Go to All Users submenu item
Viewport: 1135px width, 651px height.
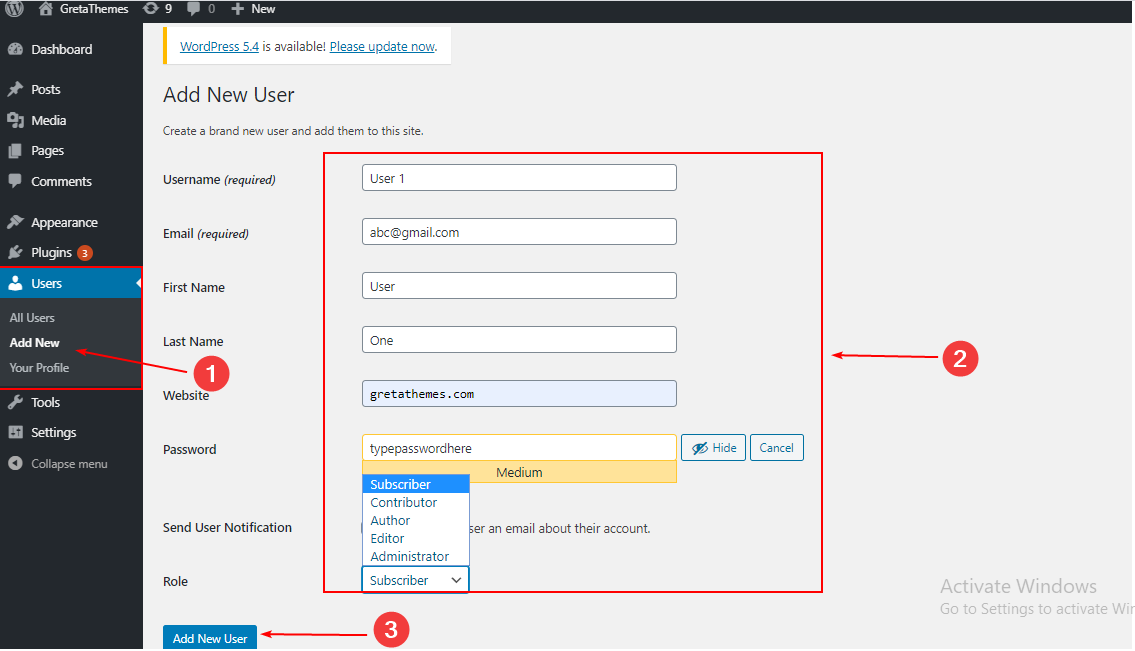tap(32, 317)
